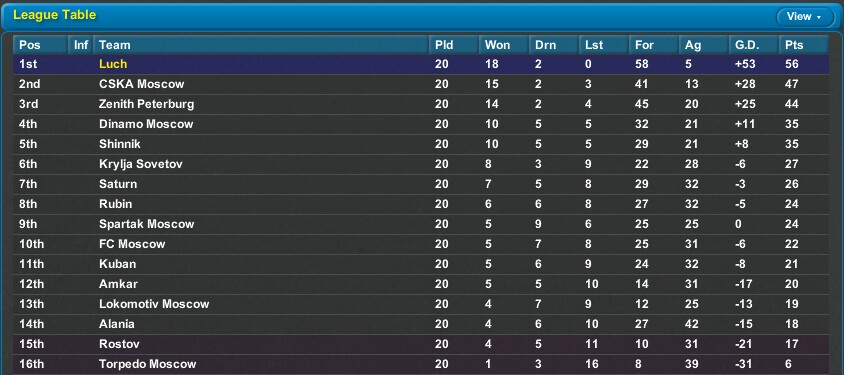This screenshot has width=844, height=375.
Task: Sort by For column header
Action: pyautogui.click(x=654, y=45)
